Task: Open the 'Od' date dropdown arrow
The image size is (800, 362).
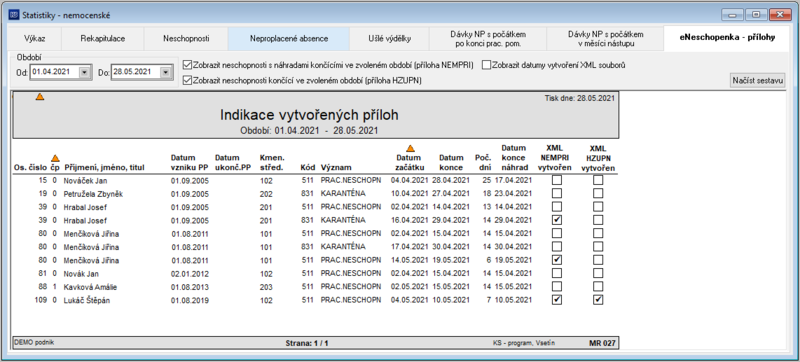Action: (84, 72)
